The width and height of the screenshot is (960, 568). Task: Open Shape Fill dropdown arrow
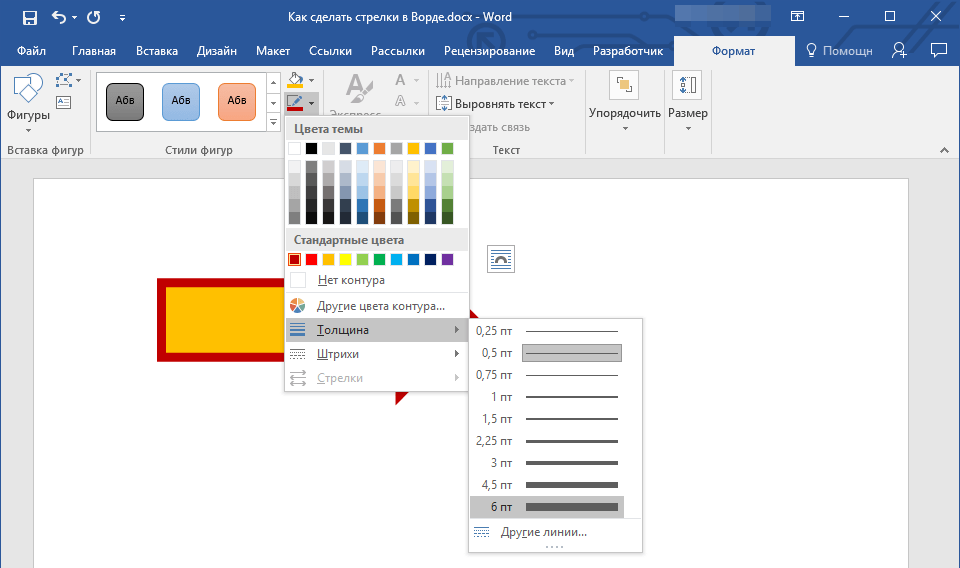pyautogui.click(x=312, y=81)
